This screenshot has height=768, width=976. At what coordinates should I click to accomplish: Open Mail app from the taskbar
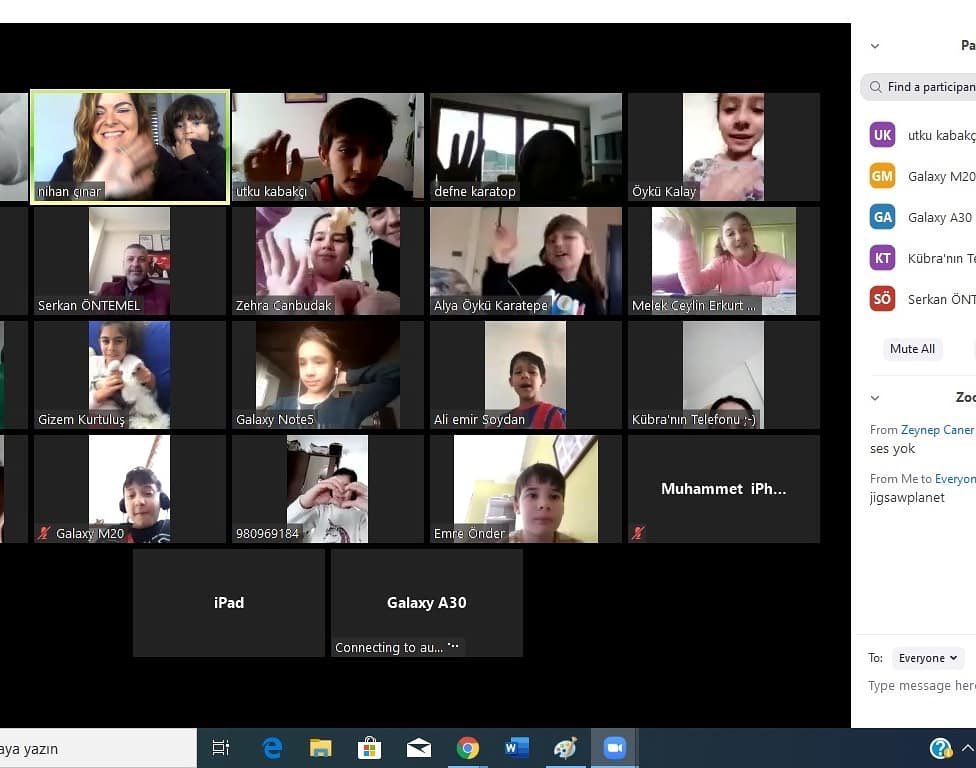tap(419, 747)
